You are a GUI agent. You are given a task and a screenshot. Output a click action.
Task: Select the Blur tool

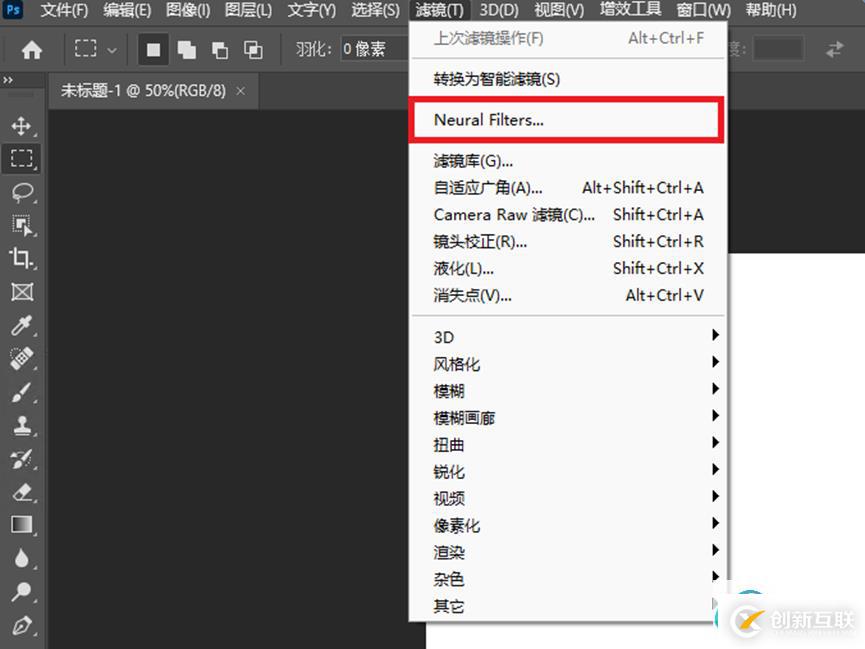tap(22, 558)
